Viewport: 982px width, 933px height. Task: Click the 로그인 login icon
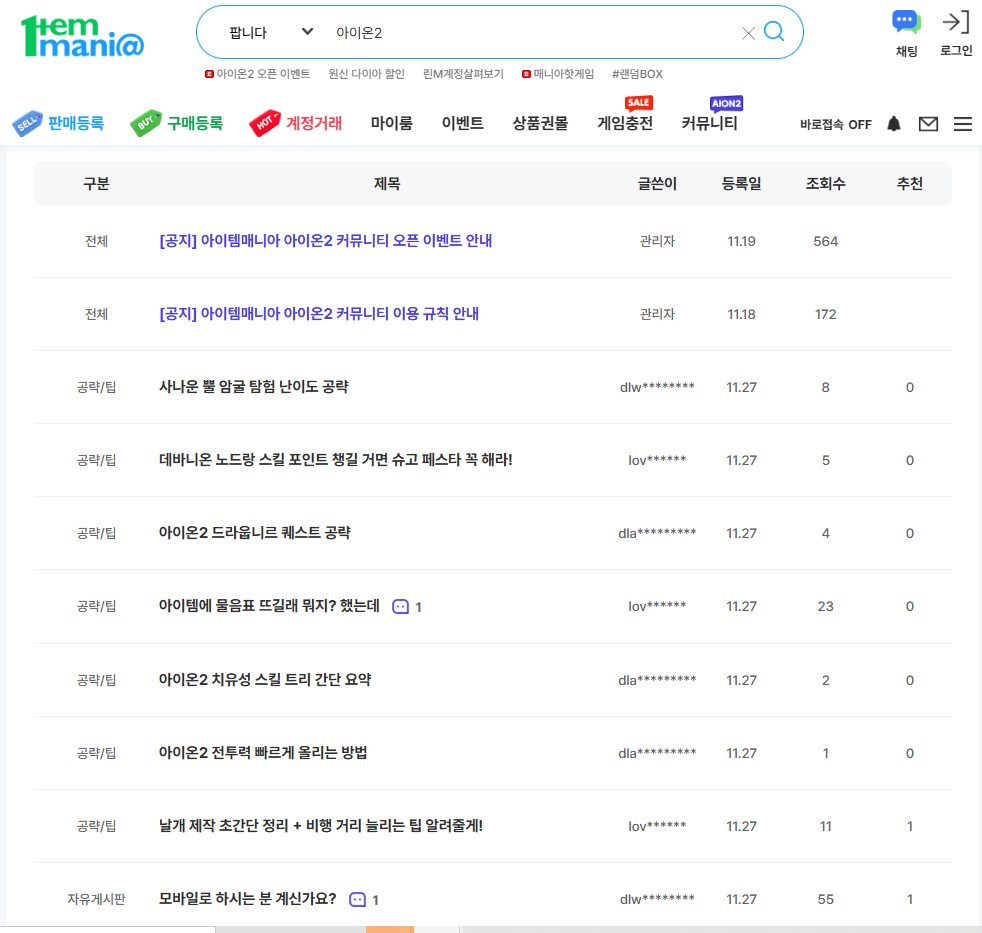pyautogui.click(x=956, y=34)
